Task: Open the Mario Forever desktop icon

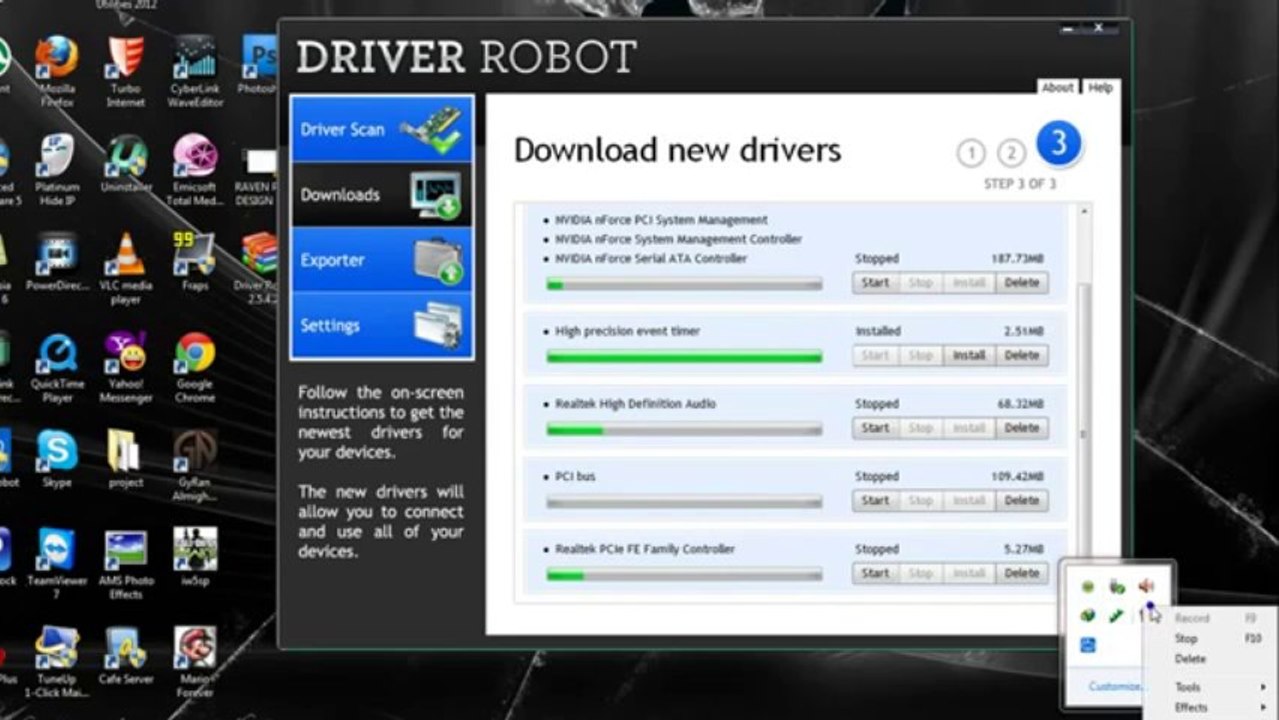Action: click(x=195, y=662)
